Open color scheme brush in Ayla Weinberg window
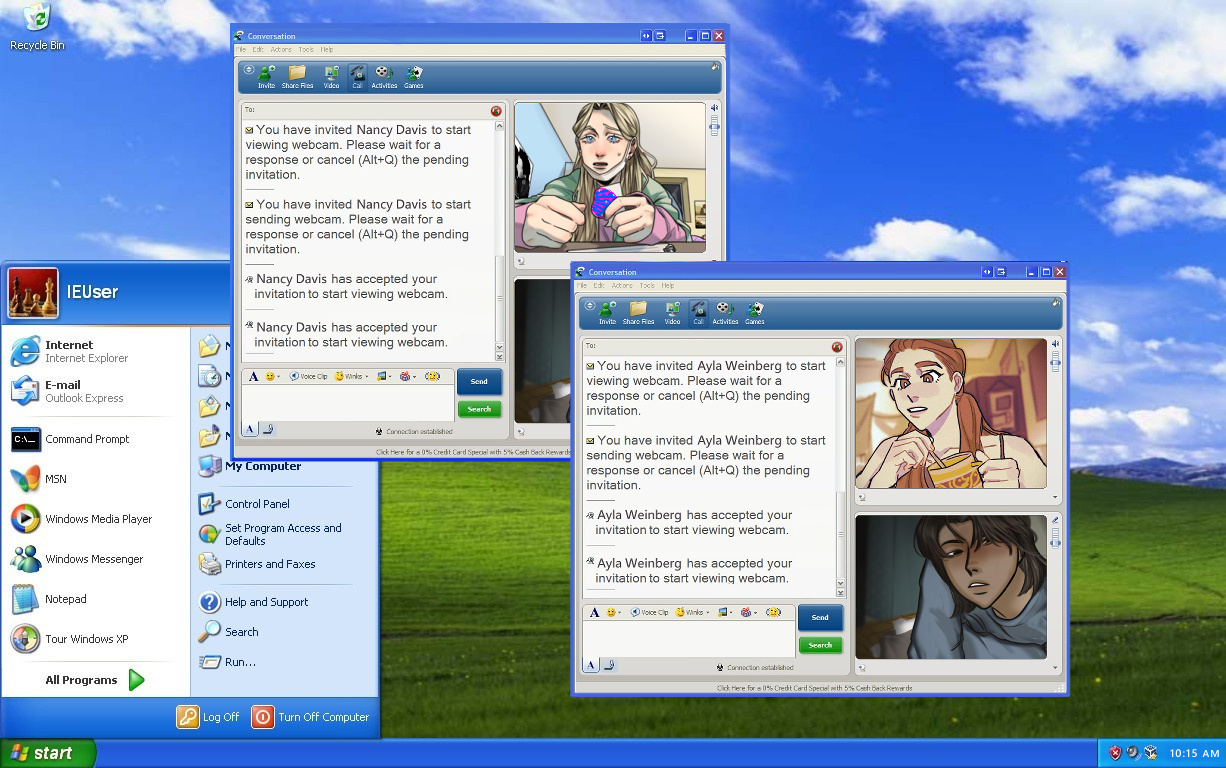 pos(1054,302)
